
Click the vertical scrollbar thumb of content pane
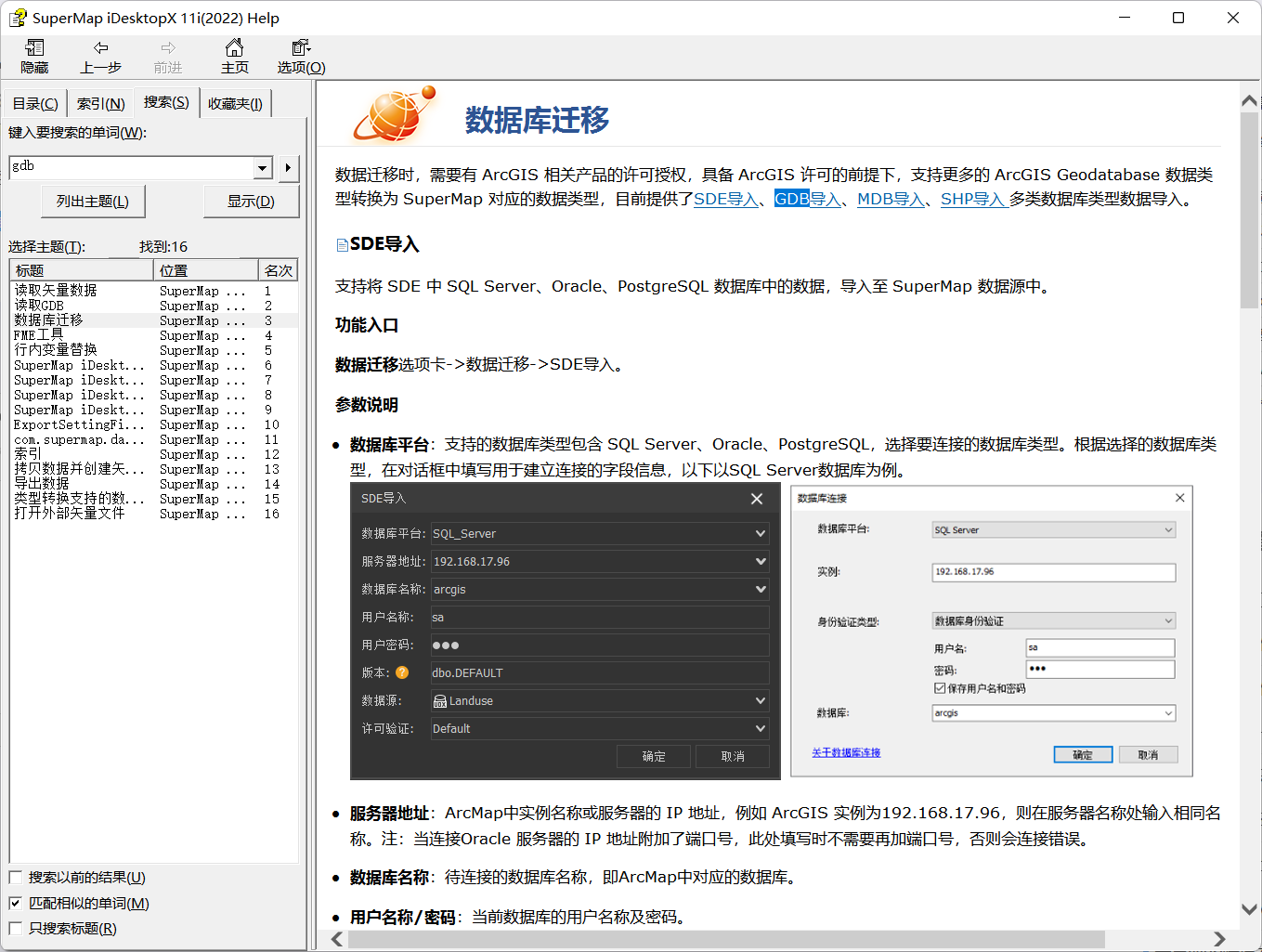(x=1250, y=210)
